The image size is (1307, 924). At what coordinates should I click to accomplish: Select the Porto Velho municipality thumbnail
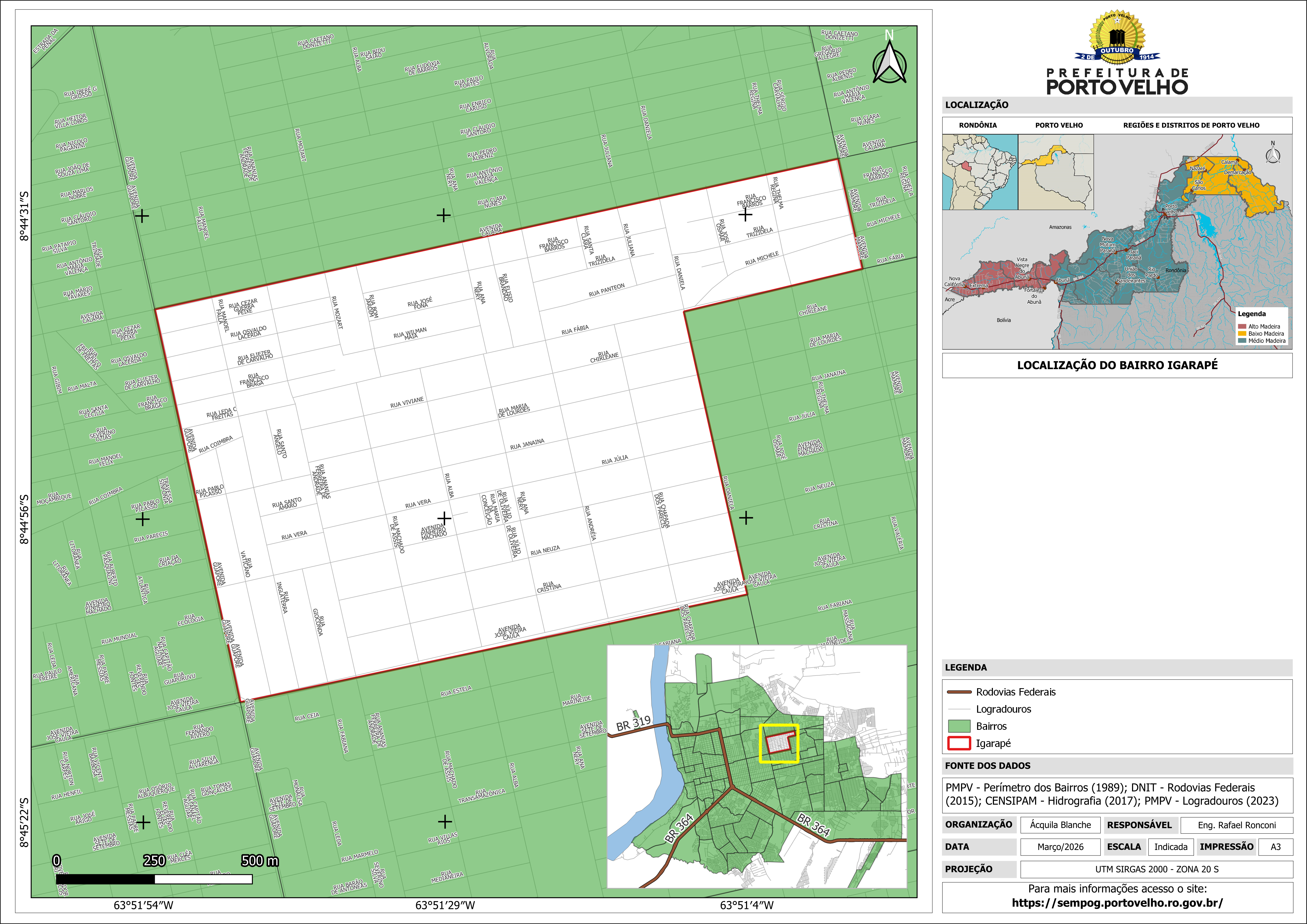(1055, 172)
